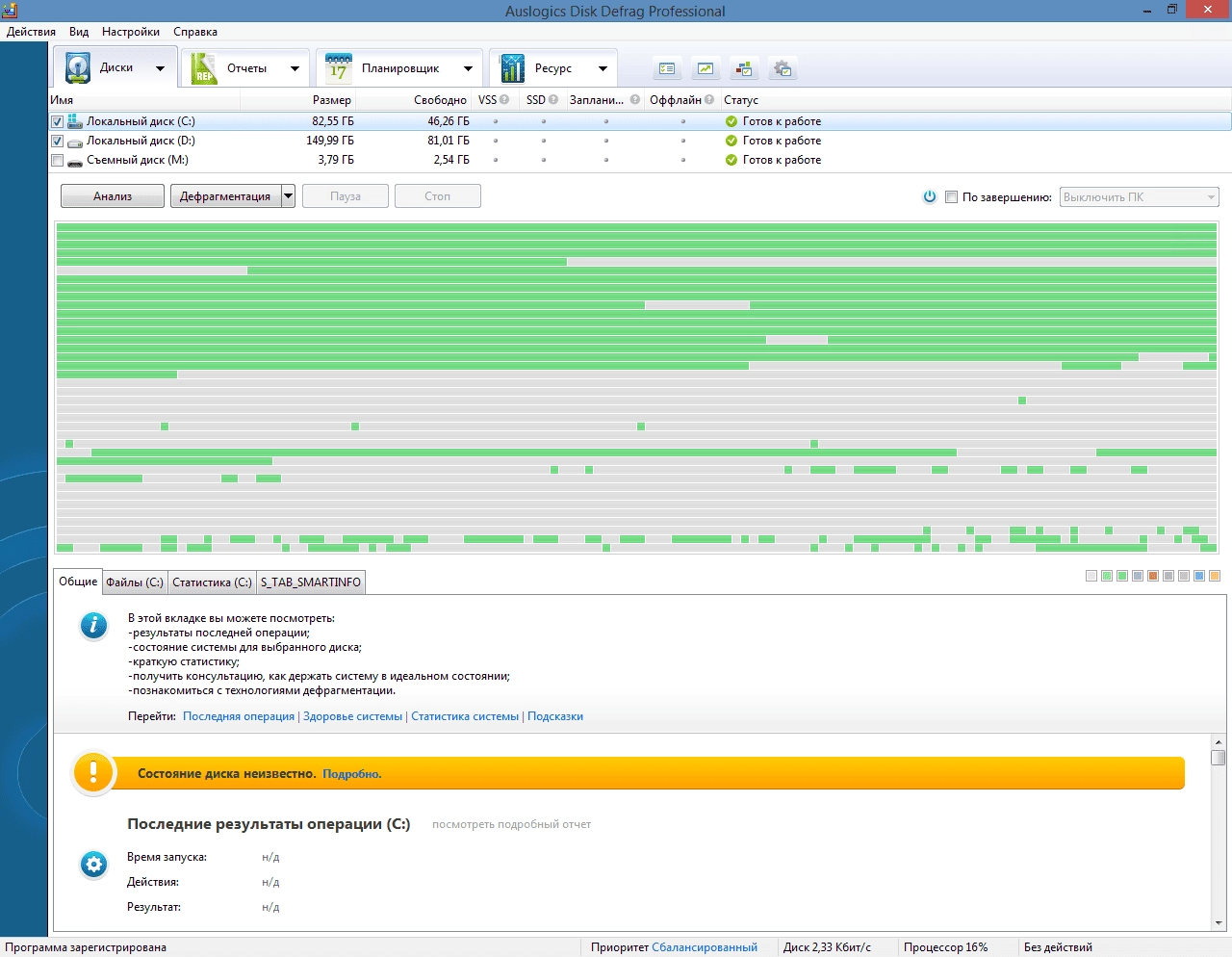Click the gear with checkmark toolbar icon

pyautogui.click(x=783, y=68)
